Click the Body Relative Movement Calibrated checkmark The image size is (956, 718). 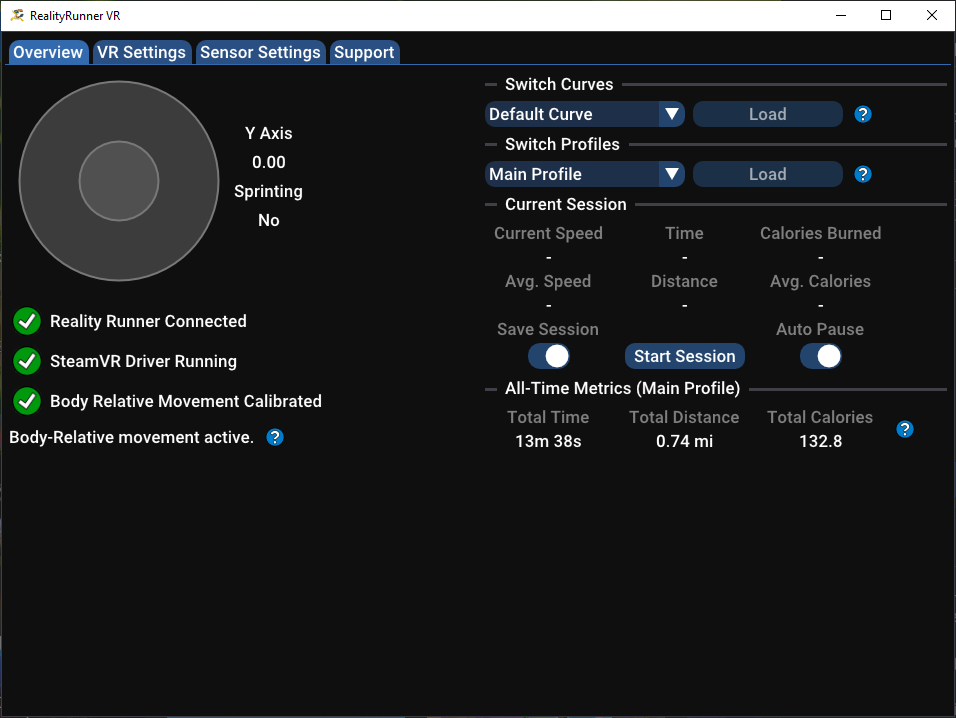click(x=27, y=401)
